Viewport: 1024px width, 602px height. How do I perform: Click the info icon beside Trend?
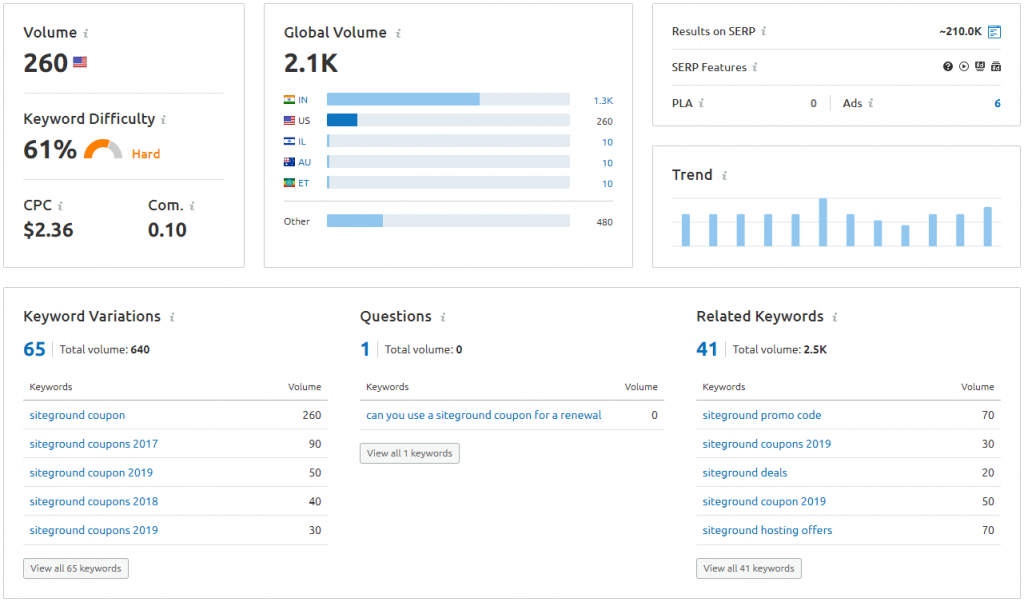[724, 176]
